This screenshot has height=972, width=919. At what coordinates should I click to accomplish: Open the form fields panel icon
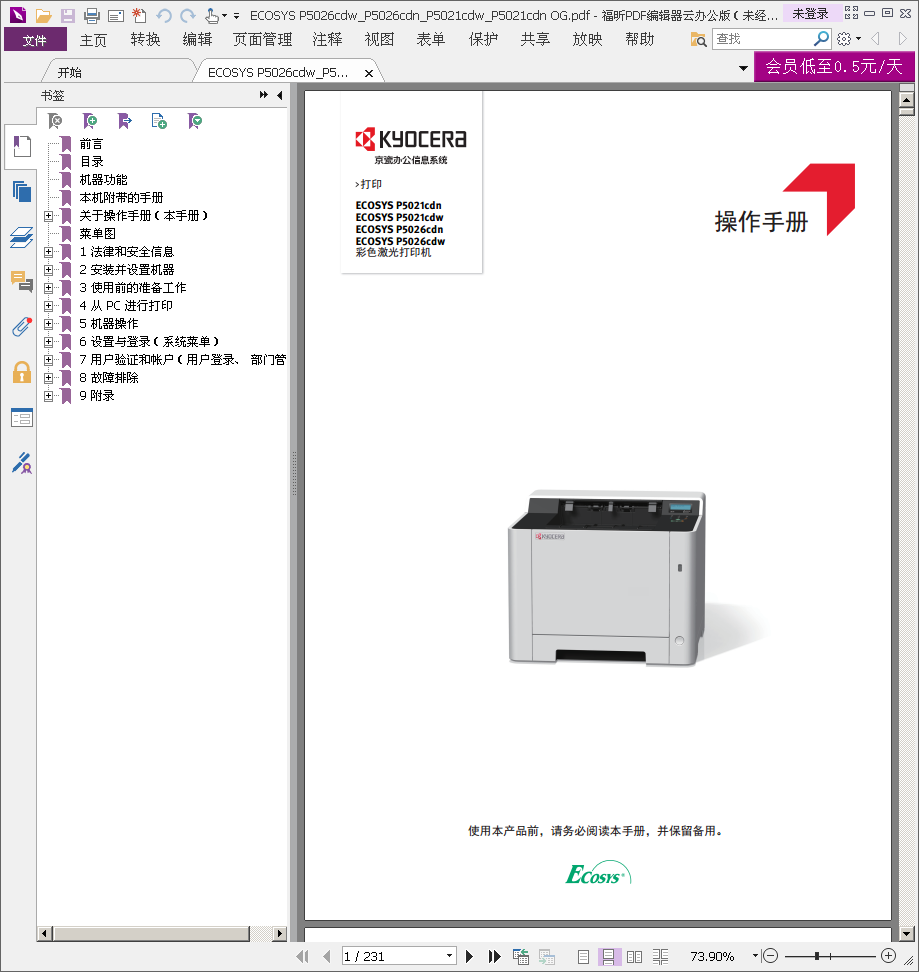coord(22,417)
